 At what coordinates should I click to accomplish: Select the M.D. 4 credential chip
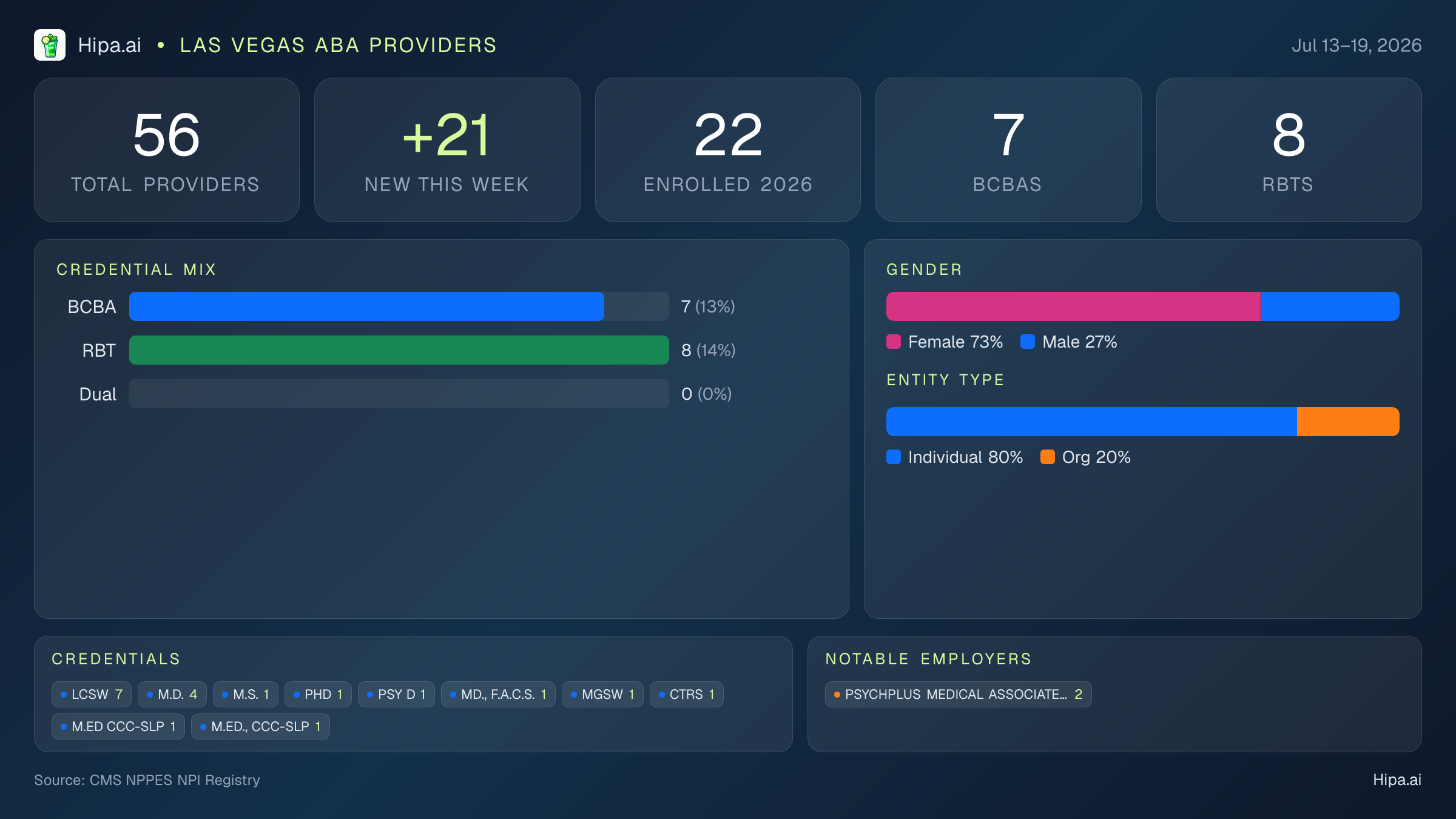coord(172,694)
